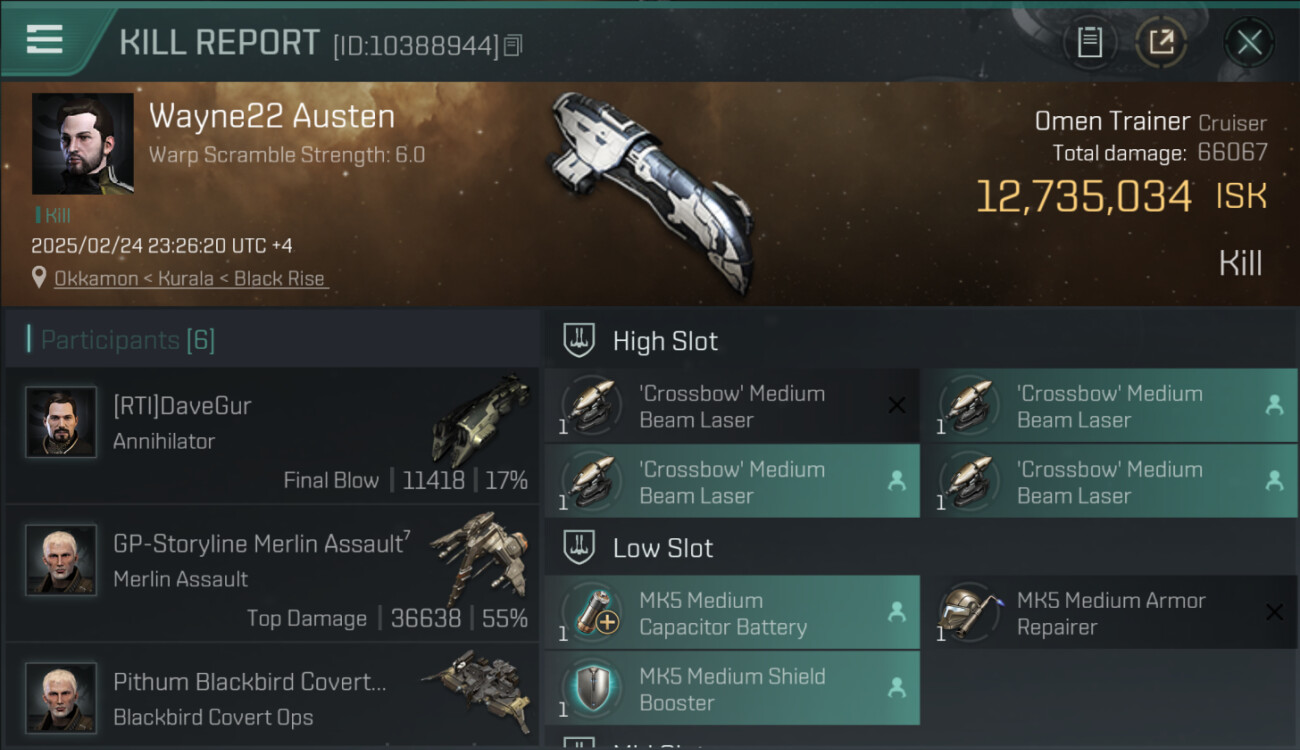Copy the kill report ID icon
Image resolution: width=1300 pixels, height=750 pixels.
coord(513,45)
